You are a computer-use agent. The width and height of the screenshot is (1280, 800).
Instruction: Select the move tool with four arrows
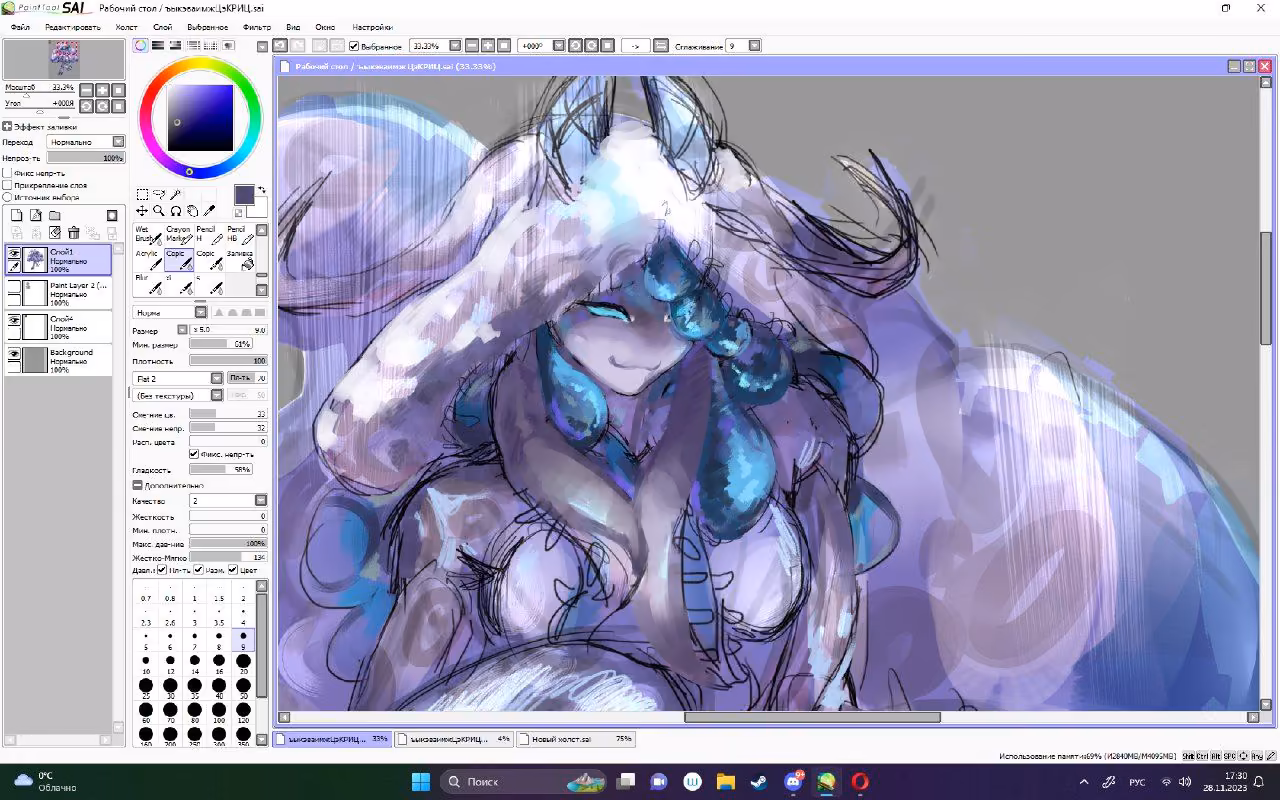(x=142, y=211)
